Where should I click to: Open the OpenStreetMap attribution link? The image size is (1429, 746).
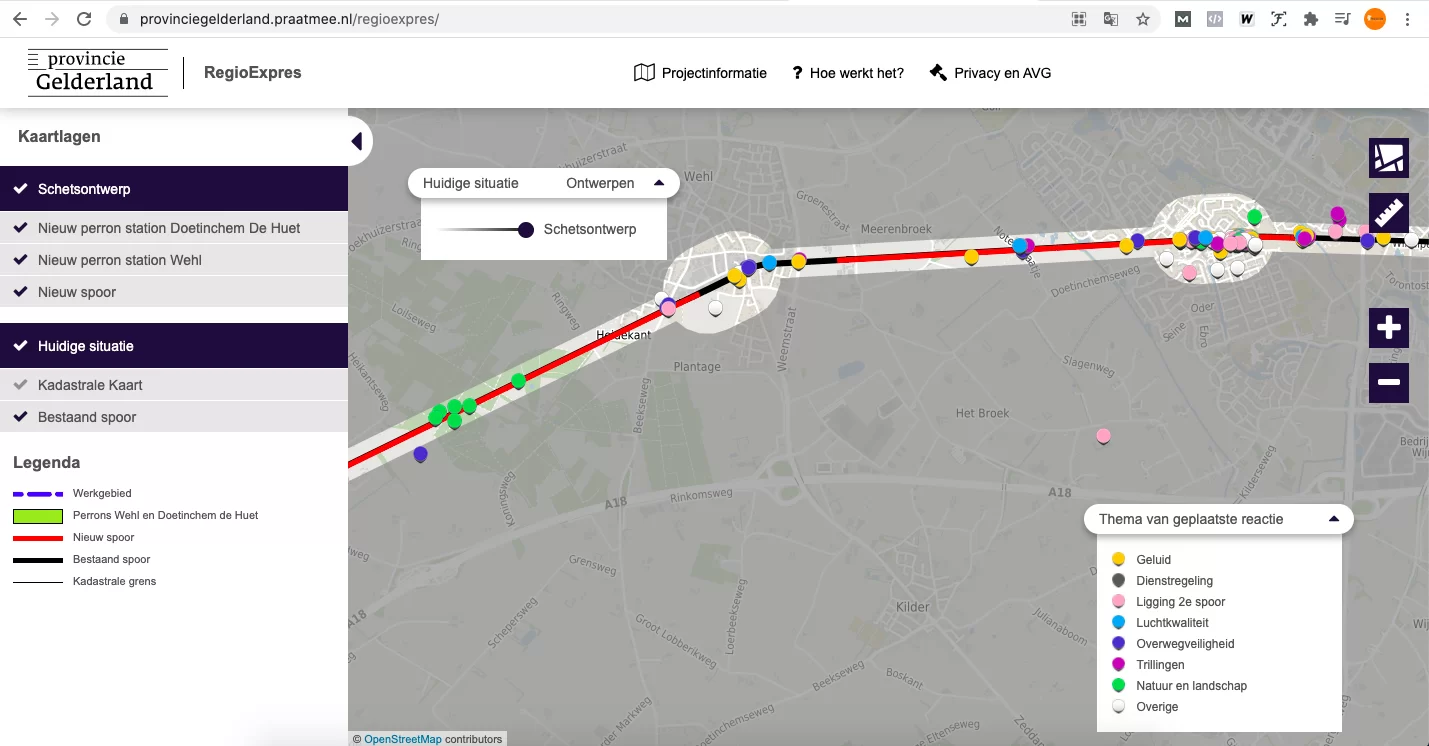pos(402,739)
